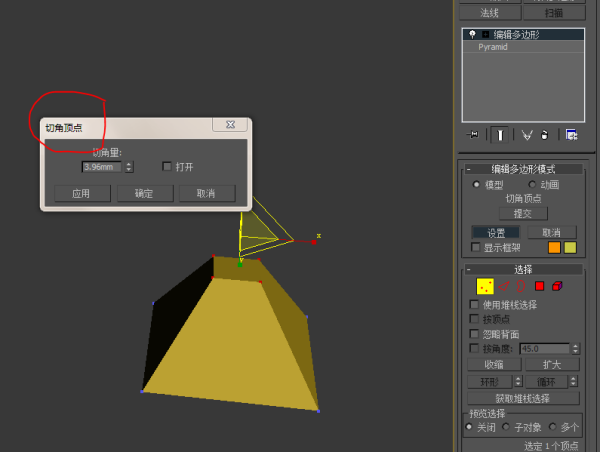This screenshot has width=600, height=452.
Task: Click the 扩大 button
Action: (552, 365)
